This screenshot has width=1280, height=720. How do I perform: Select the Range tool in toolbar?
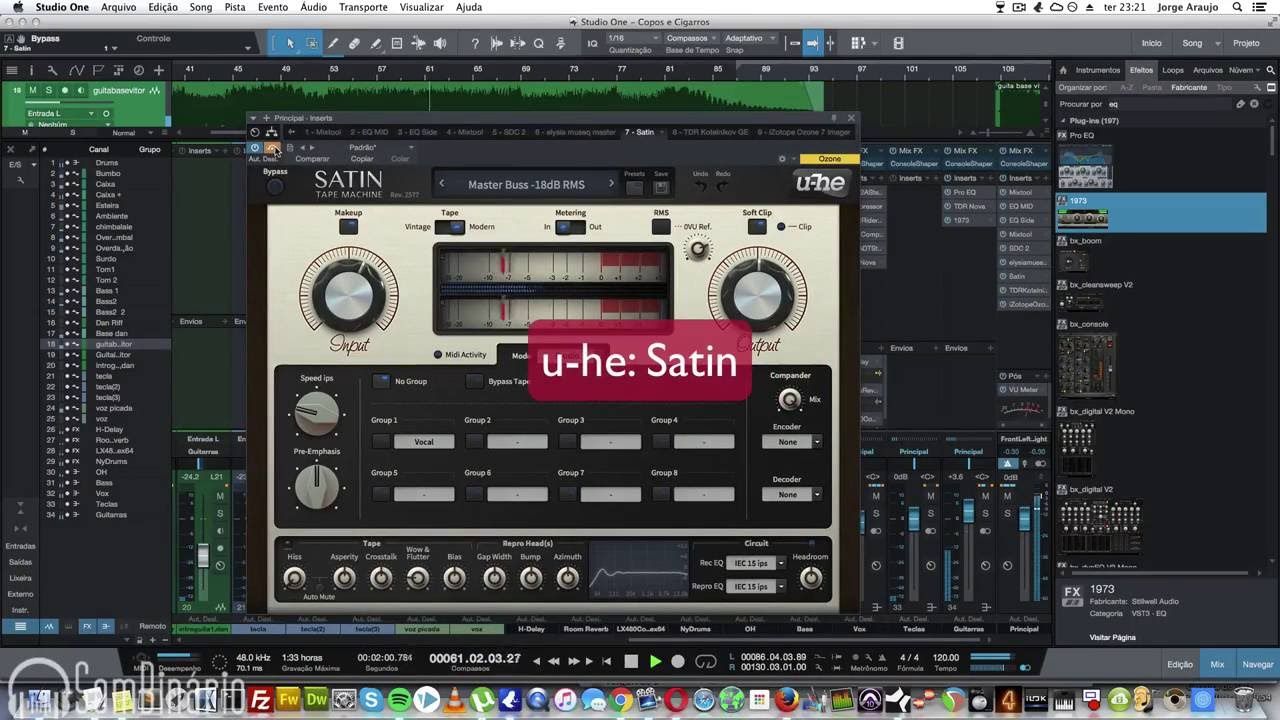click(311, 43)
